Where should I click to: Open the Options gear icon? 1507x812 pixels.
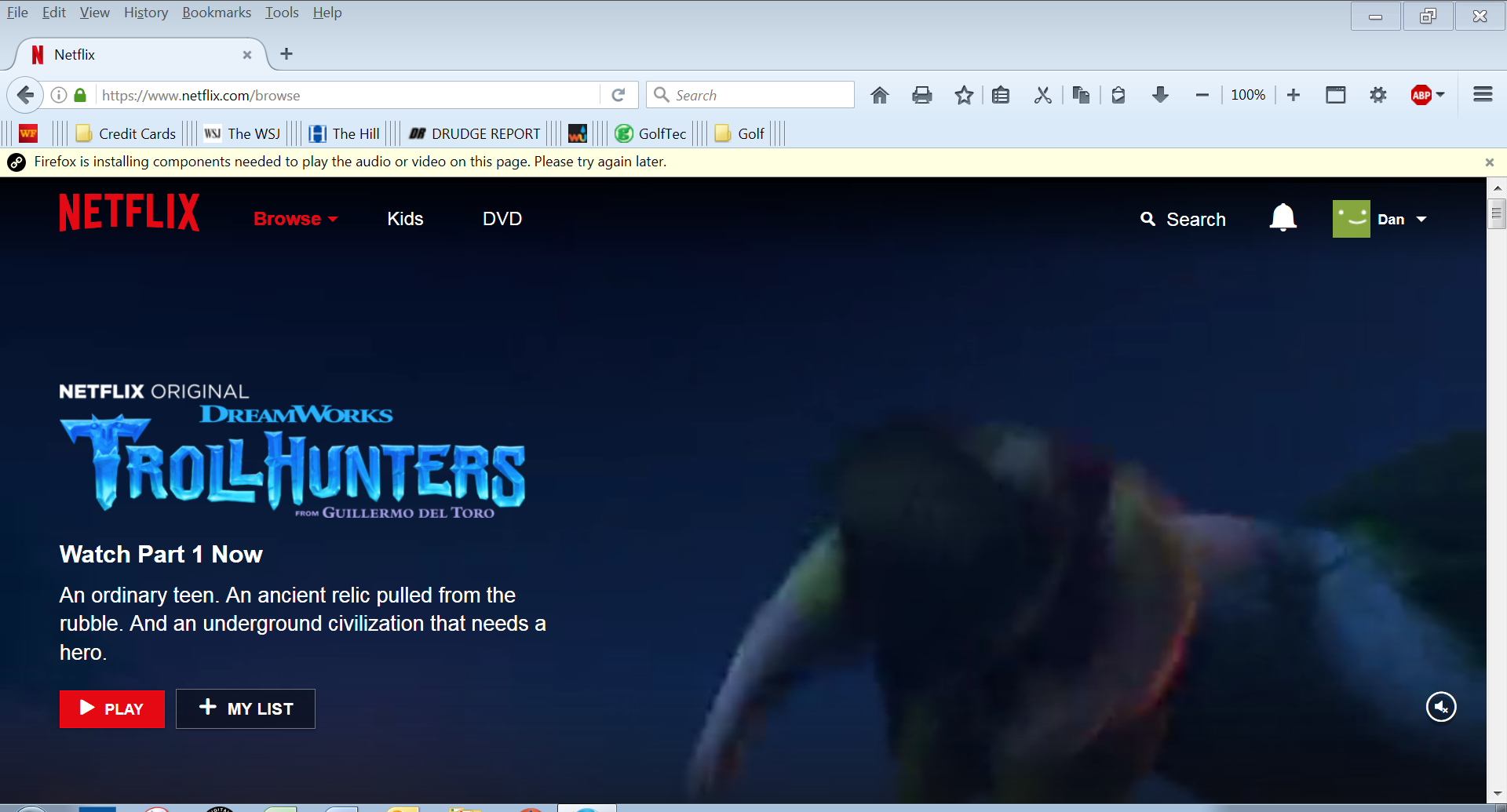pos(1378,95)
